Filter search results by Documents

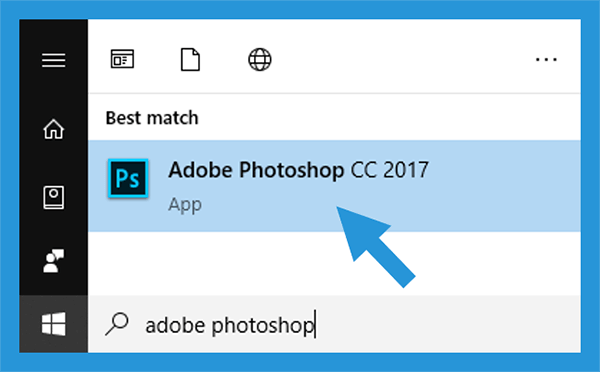click(190, 59)
